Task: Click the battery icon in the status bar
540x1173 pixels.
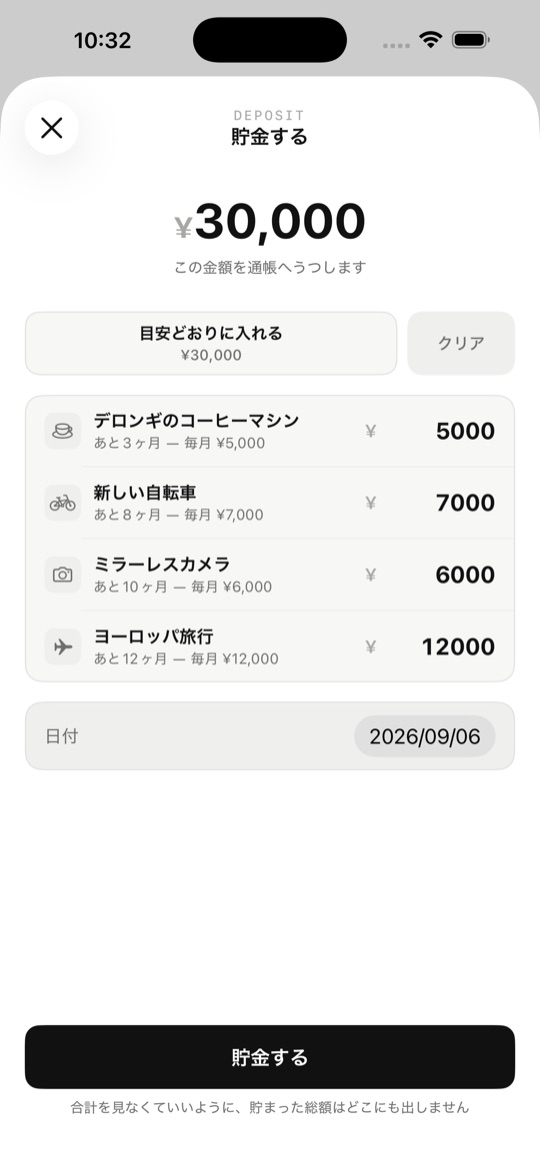Action: (470, 40)
